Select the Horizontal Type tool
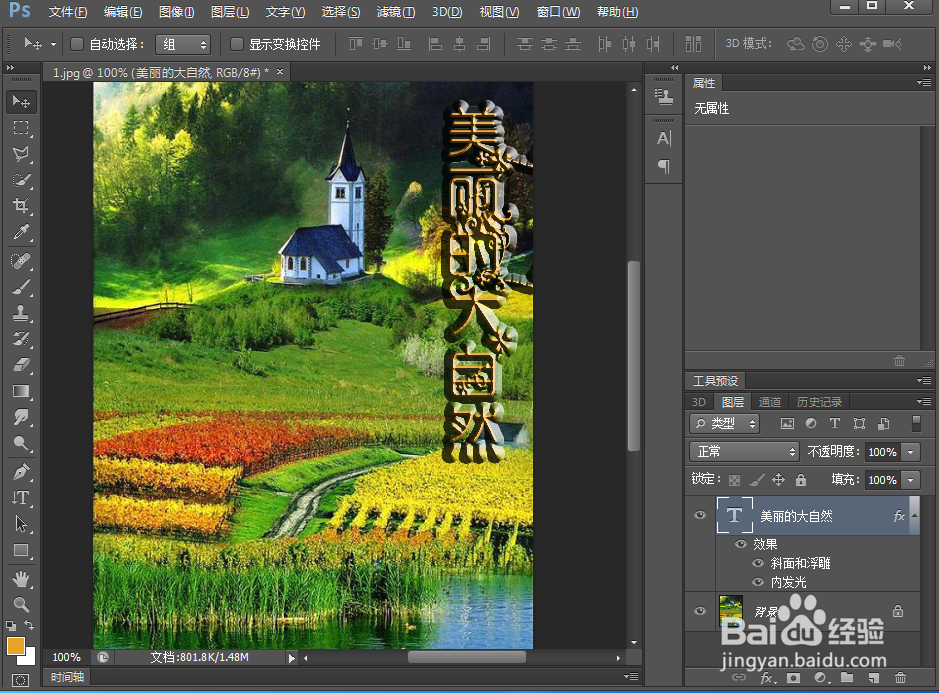This screenshot has width=939, height=693. tap(22, 497)
